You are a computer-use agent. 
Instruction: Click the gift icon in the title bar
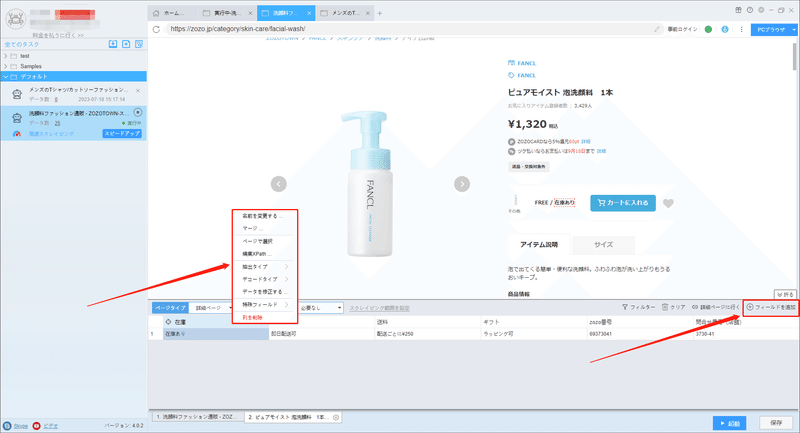(x=738, y=10)
